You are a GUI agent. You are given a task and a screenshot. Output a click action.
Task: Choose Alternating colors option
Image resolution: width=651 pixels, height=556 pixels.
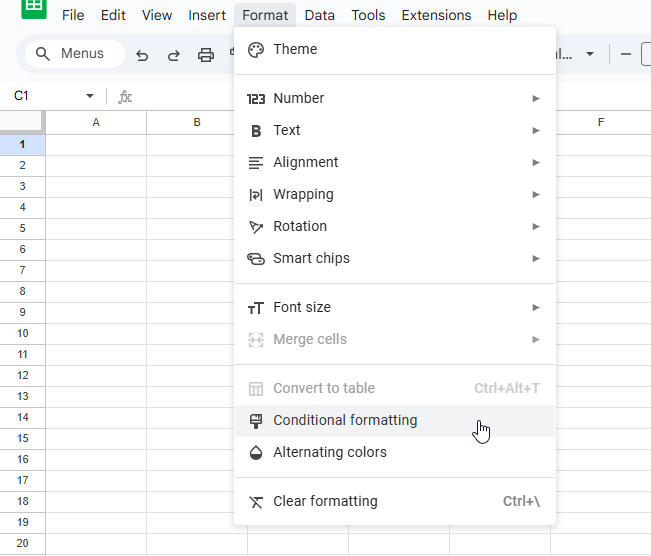pyautogui.click(x=395, y=453)
